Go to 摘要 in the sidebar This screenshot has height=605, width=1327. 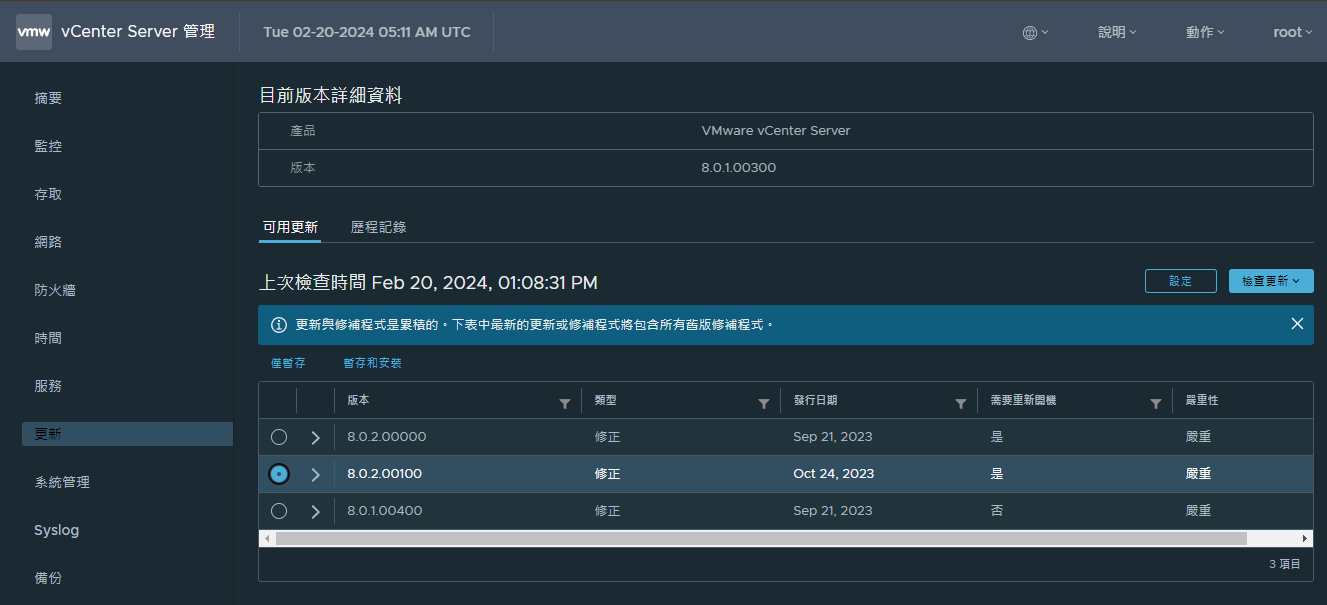coord(48,98)
